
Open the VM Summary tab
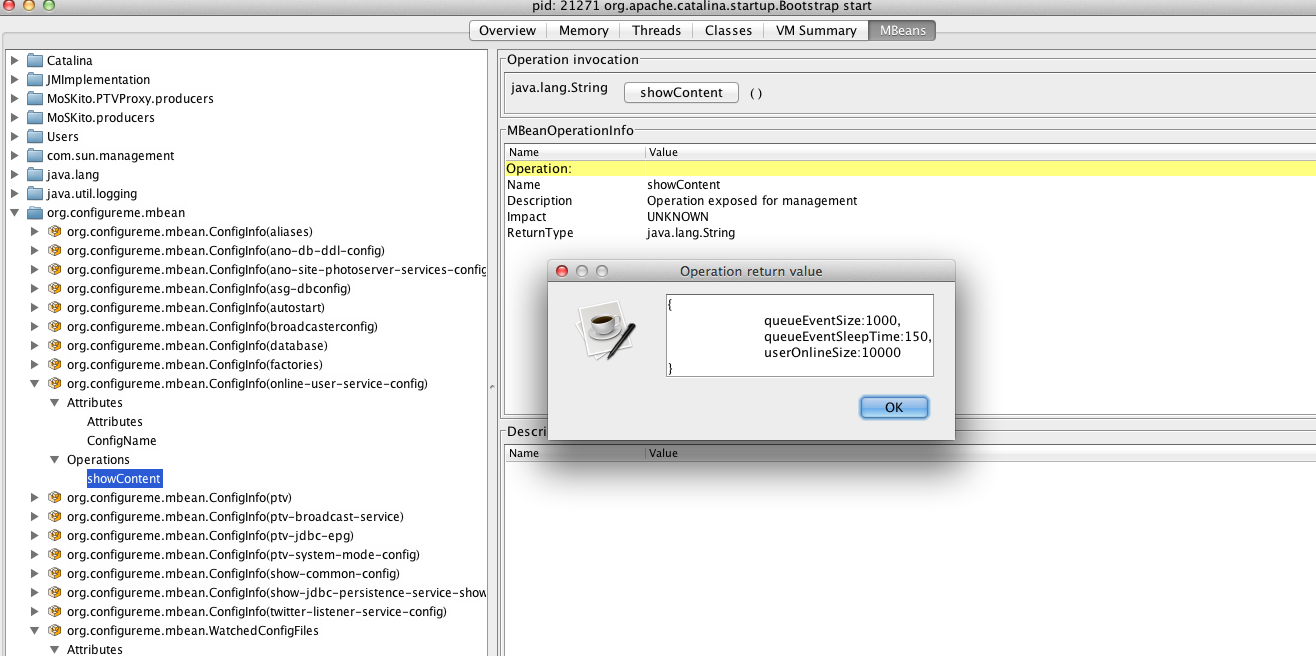(816, 30)
